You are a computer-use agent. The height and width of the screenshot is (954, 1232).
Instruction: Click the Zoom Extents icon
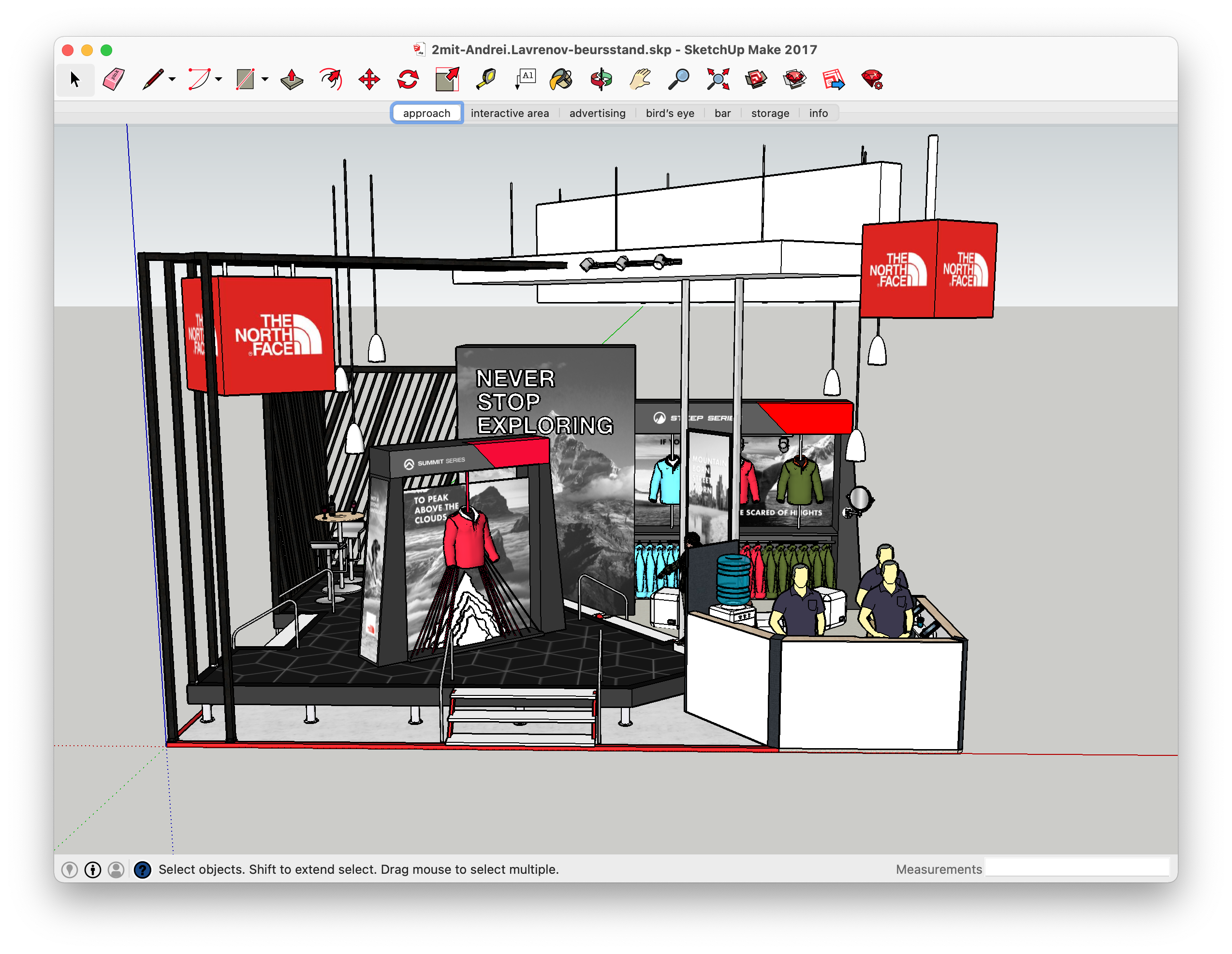pos(718,79)
